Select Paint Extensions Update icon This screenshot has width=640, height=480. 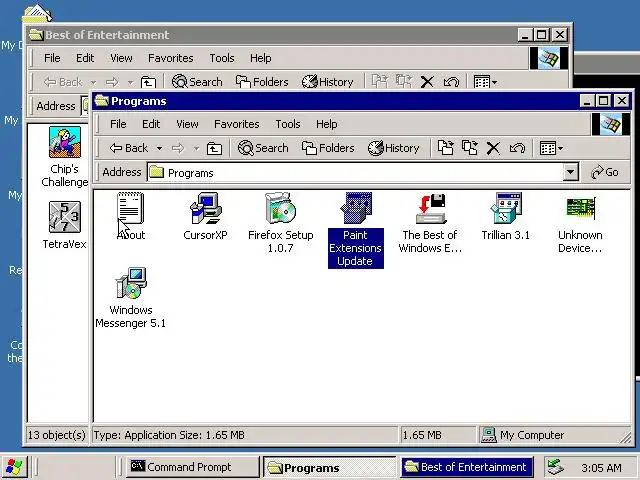click(x=356, y=208)
